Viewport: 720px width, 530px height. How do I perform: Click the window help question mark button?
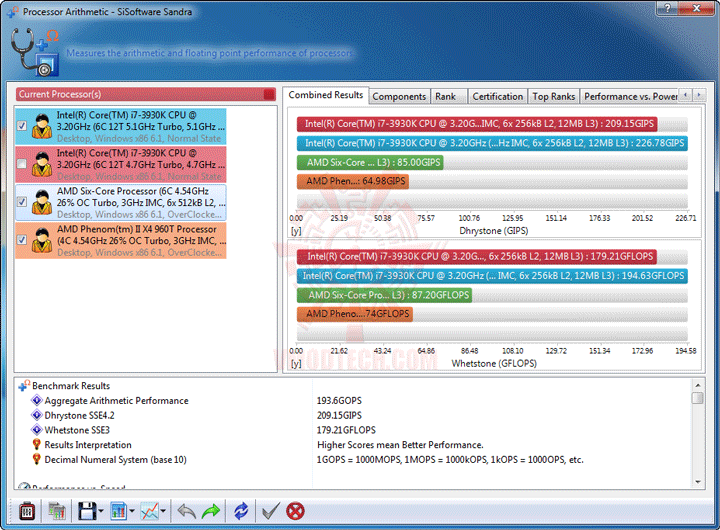pos(667,8)
